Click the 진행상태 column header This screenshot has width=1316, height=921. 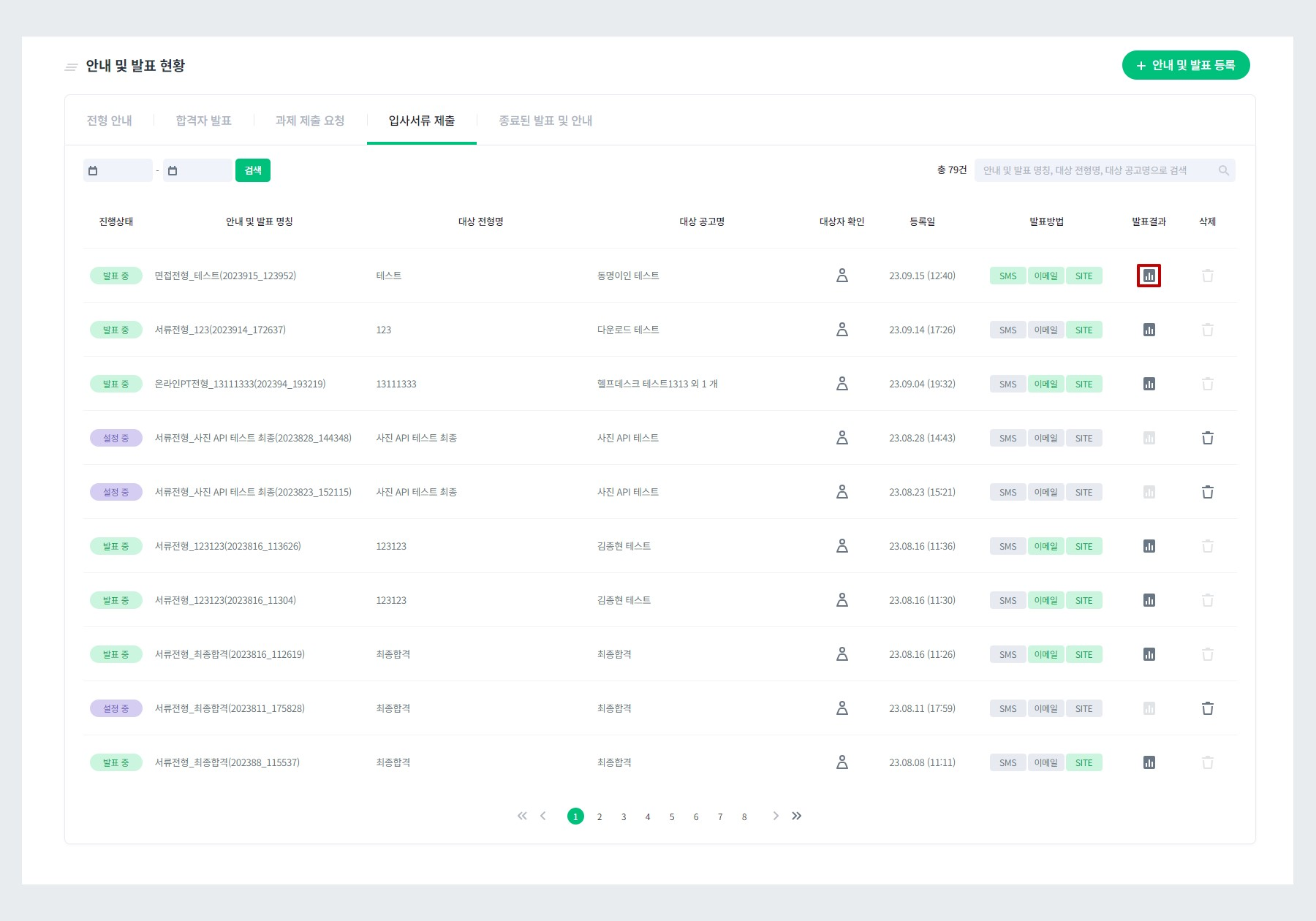(x=116, y=221)
